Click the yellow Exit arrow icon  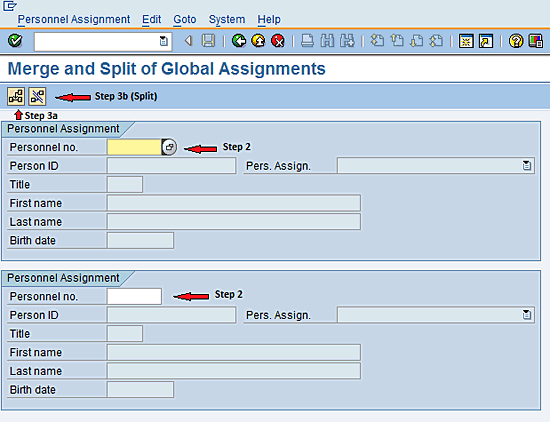pyautogui.click(x=259, y=41)
